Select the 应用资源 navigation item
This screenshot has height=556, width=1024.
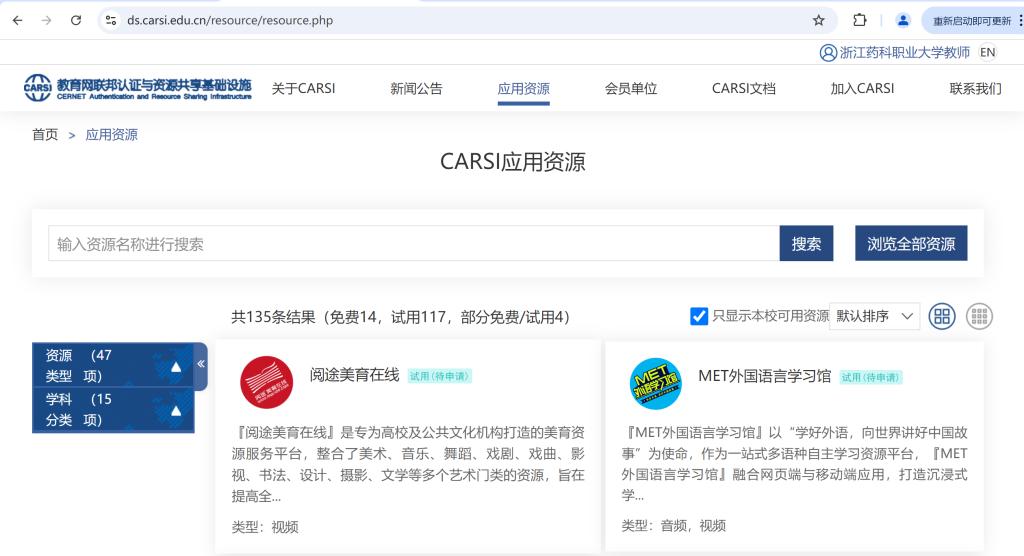click(x=523, y=89)
